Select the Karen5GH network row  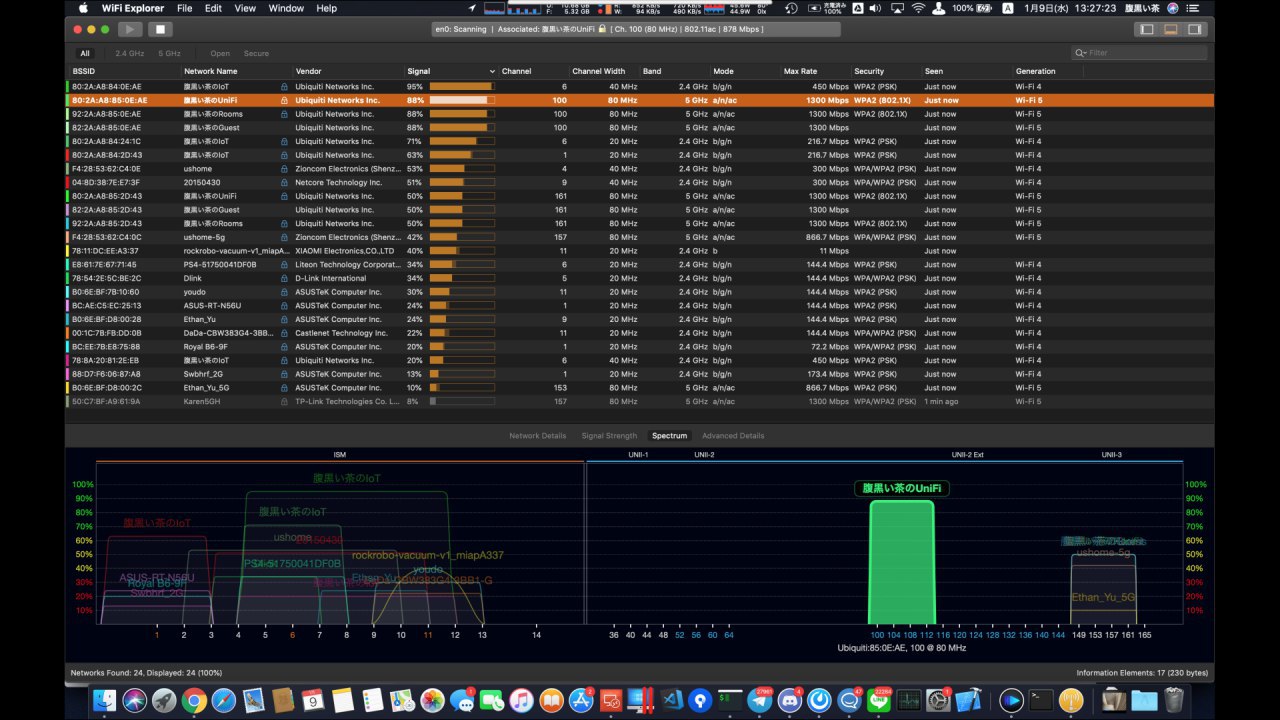coord(640,401)
